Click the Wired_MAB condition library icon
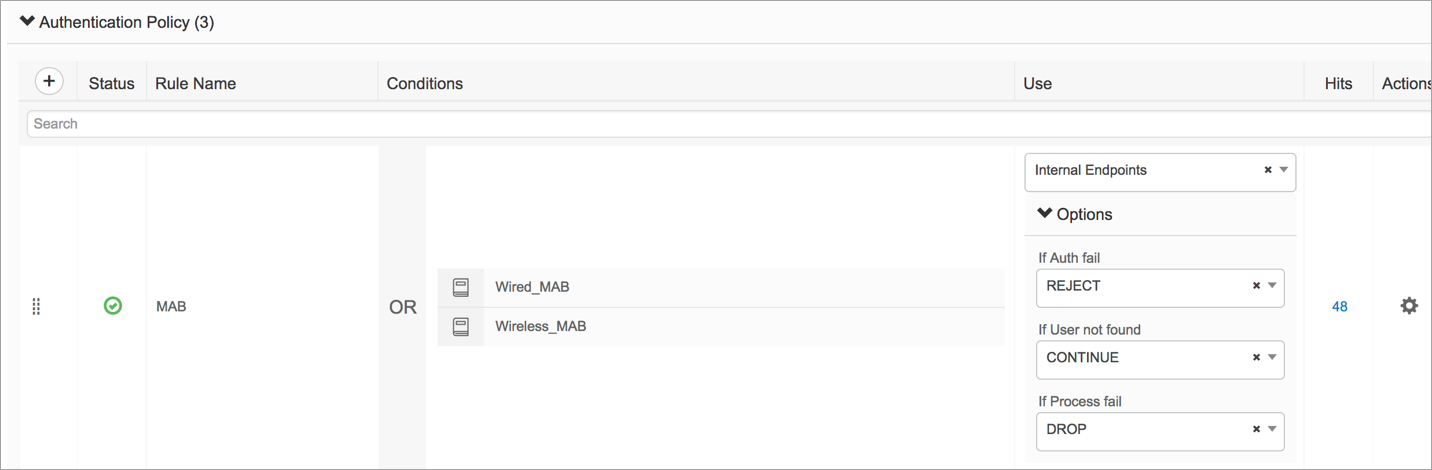 pos(461,287)
